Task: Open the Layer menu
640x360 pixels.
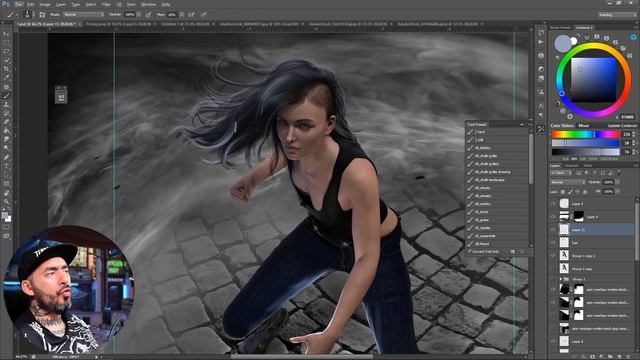Action: point(60,4)
